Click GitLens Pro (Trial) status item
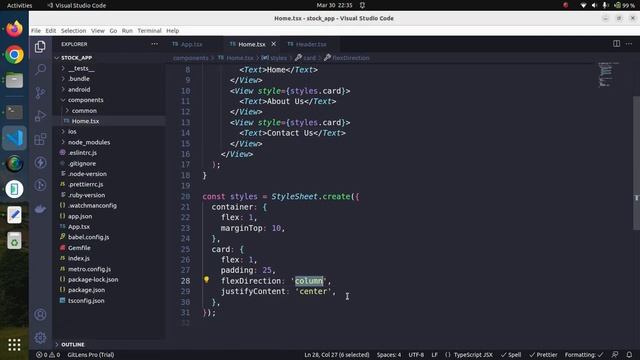The image size is (640, 360). [x=91, y=355]
